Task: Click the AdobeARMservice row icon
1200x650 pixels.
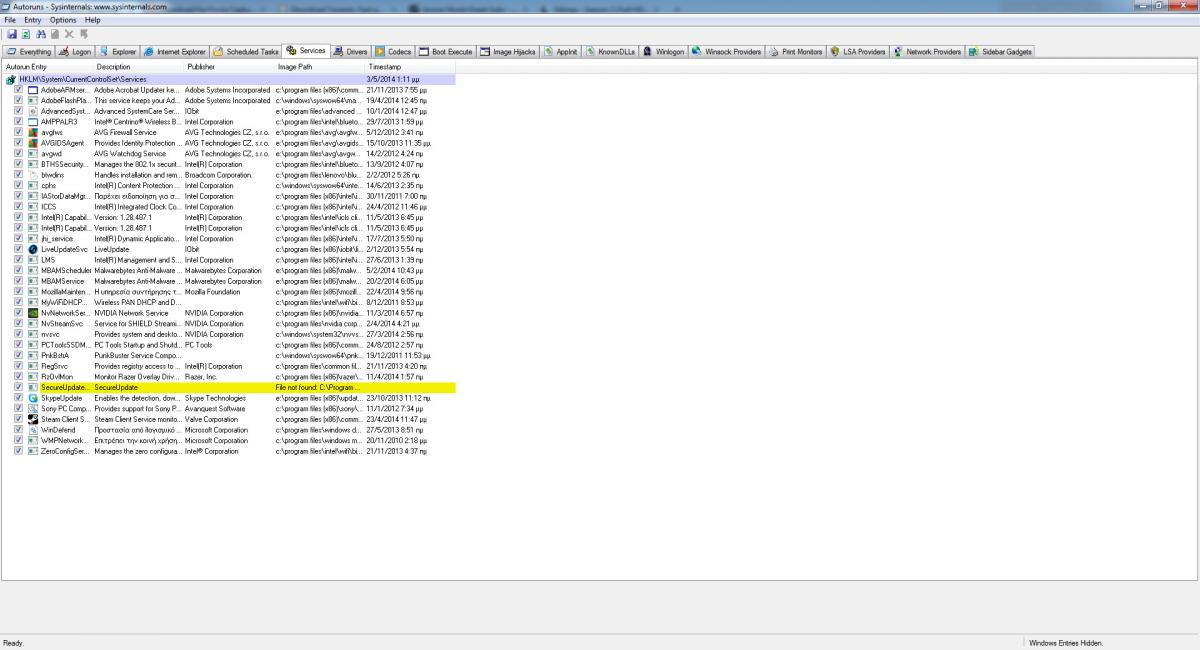Action: coord(33,90)
